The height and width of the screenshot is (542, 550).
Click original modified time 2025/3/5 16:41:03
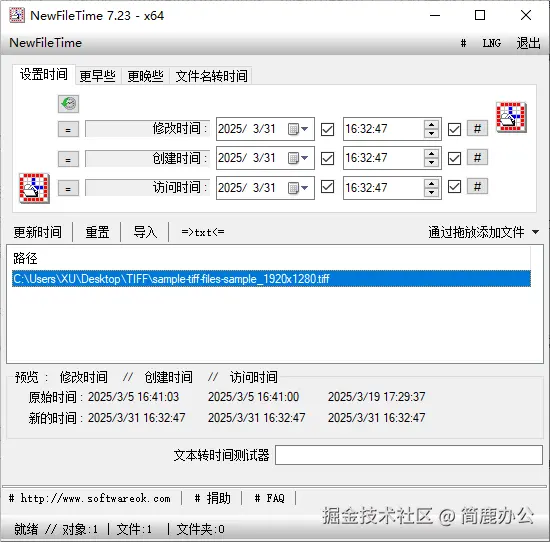tap(133, 397)
